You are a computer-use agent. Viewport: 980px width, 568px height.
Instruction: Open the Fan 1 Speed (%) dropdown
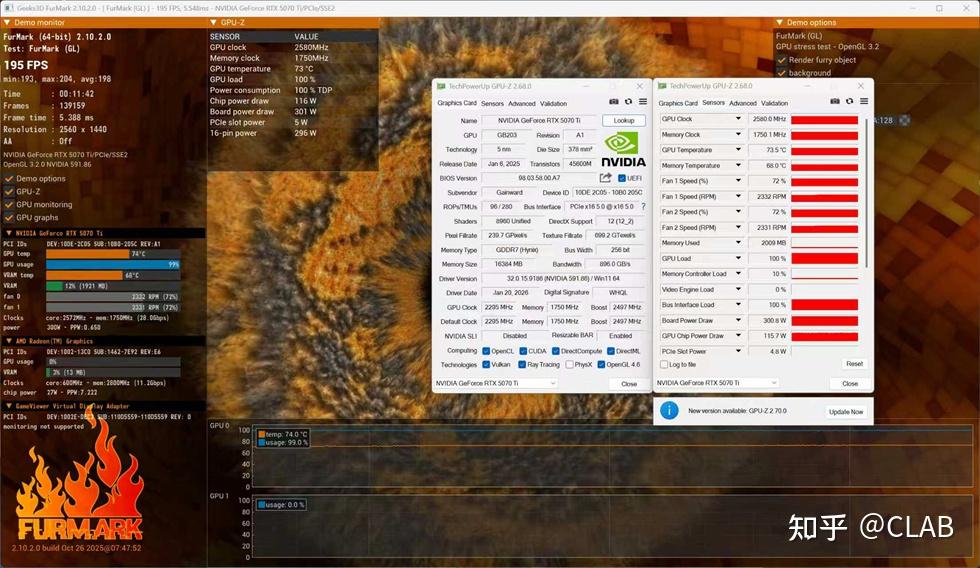coord(738,181)
